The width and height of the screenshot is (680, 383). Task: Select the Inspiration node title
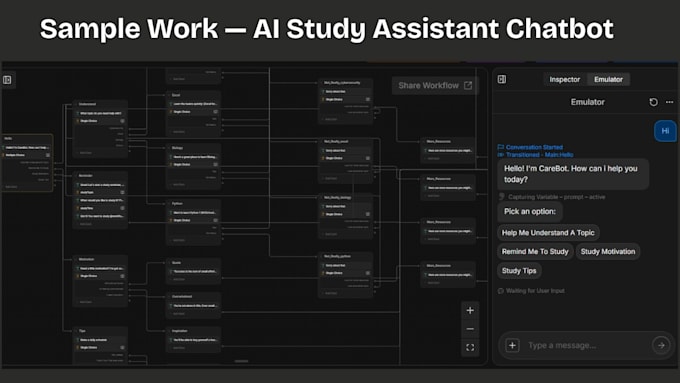click(180, 331)
